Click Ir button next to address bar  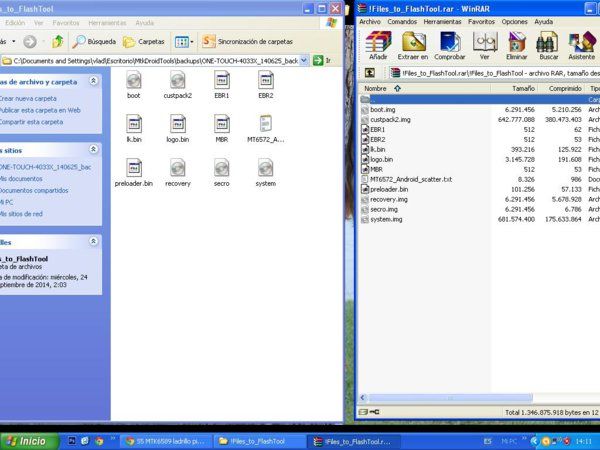[x=322, y=60]
